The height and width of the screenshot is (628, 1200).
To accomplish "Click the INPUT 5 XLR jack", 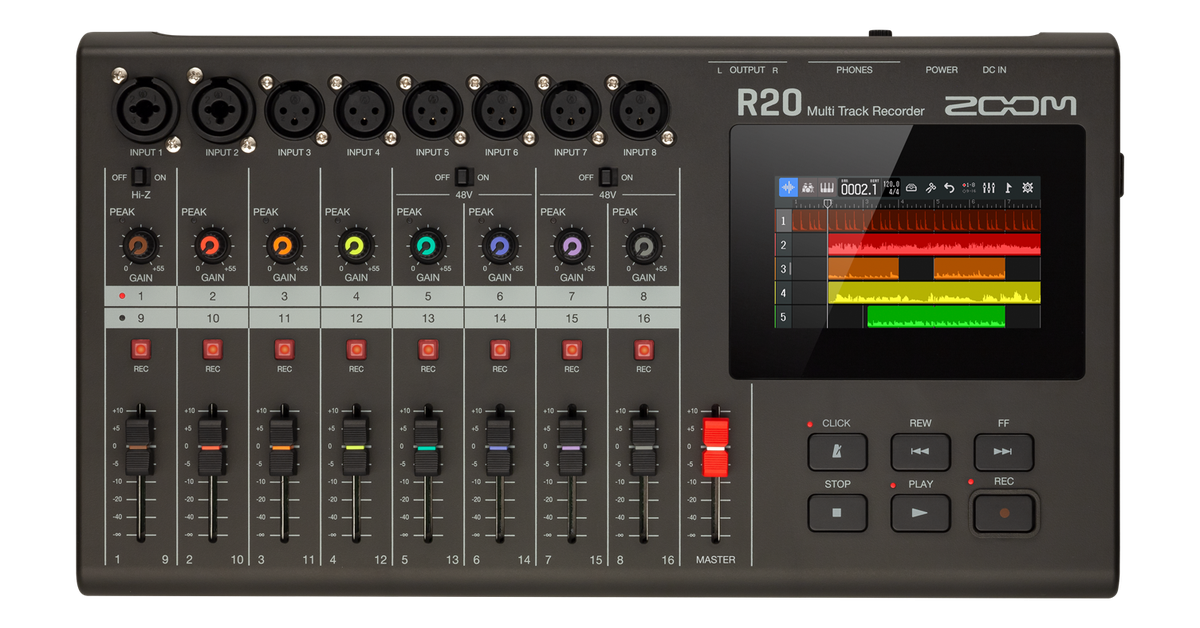I will (x=432, y=109).
